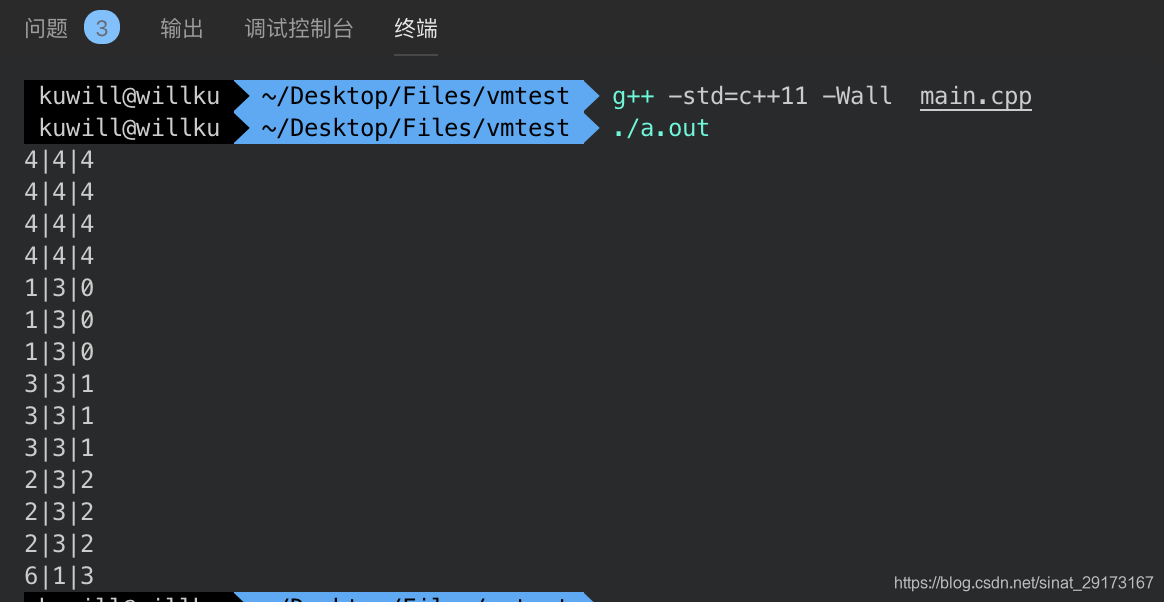Image resolution: width=1164 pixels, height=602 pixels.
Task: Click the ./a.out command text
Action: point(660,128)
